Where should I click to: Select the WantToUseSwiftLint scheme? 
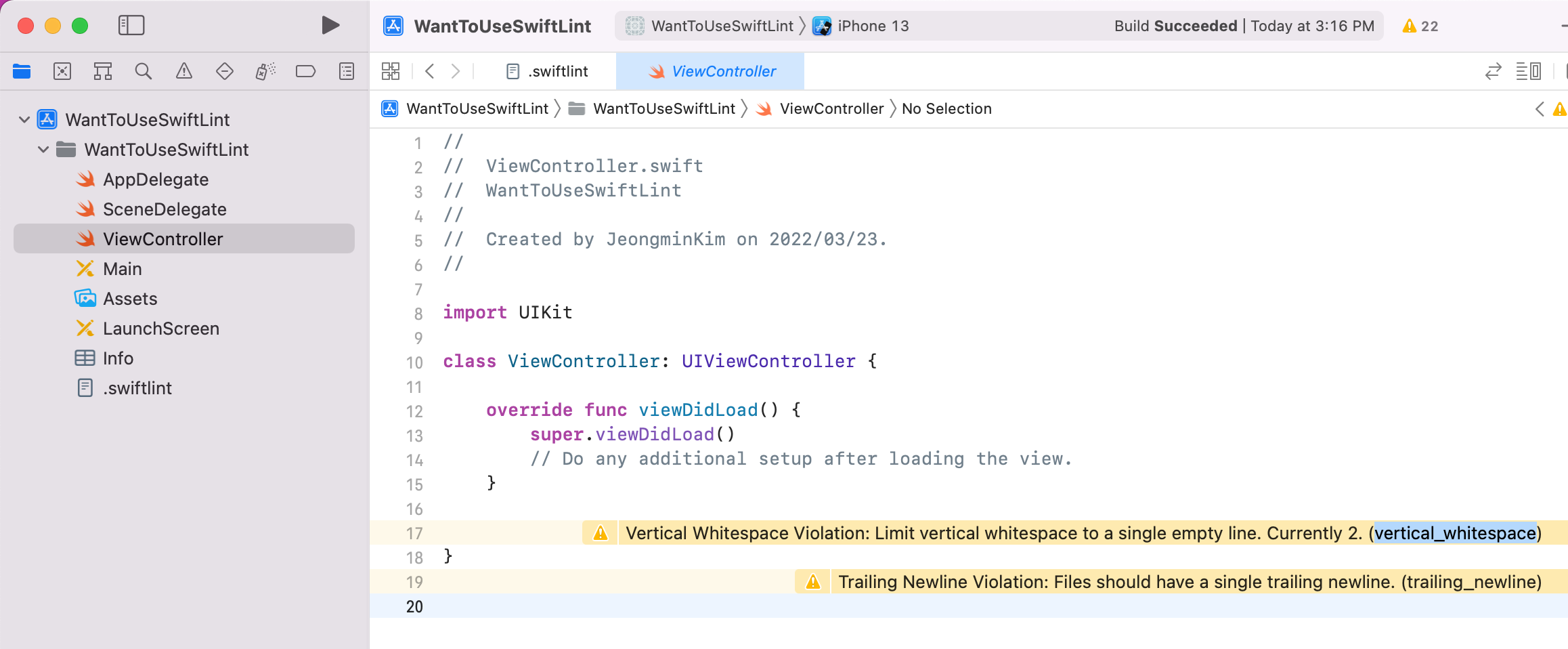pos(710,26)
